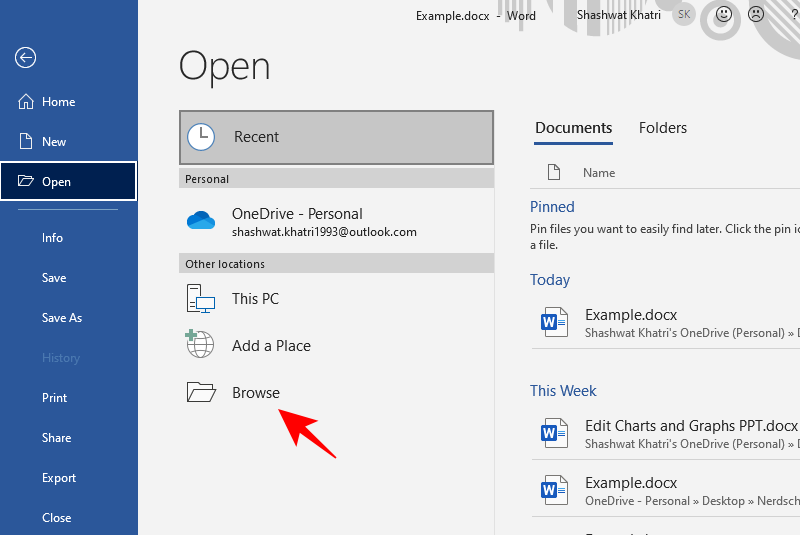Click the New blank page icon

[26, 141]
